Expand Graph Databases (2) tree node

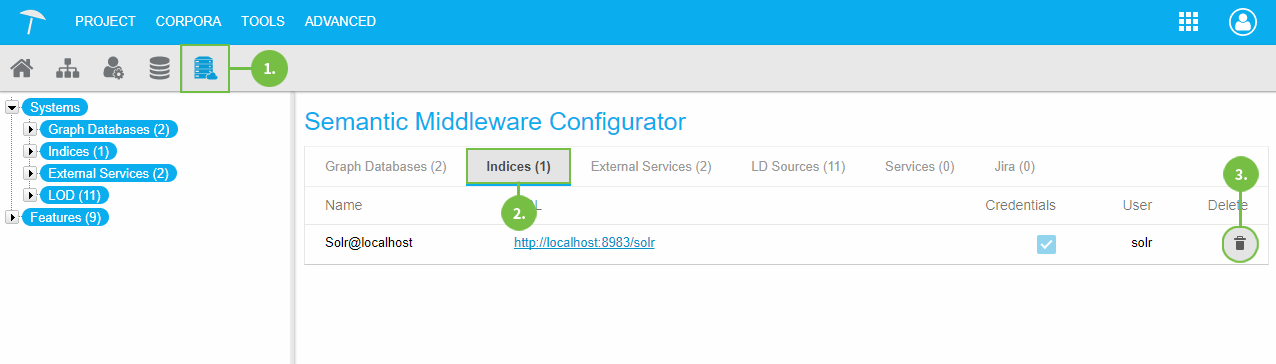[30, 129]
